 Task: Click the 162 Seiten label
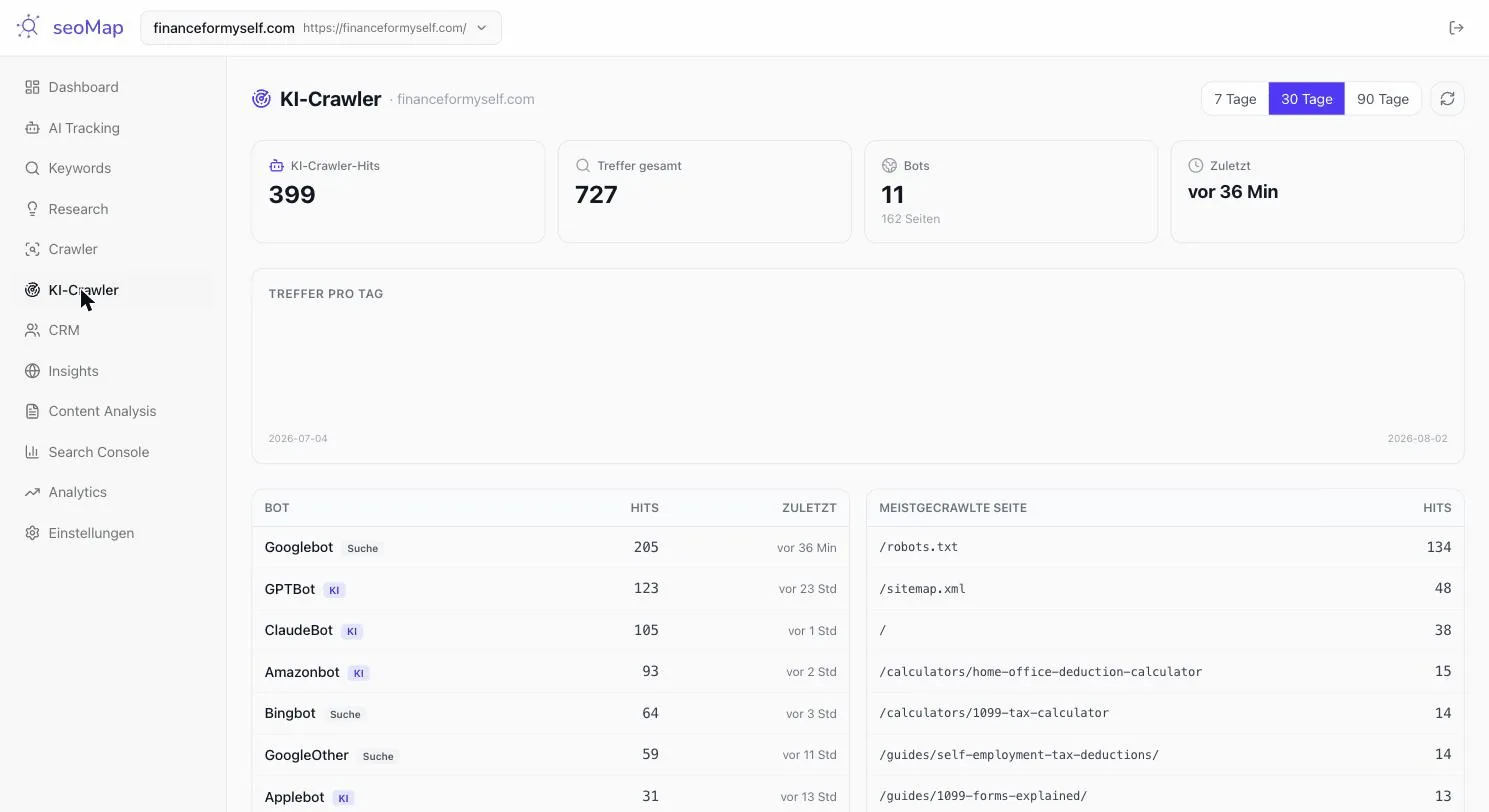coord(911,219)
